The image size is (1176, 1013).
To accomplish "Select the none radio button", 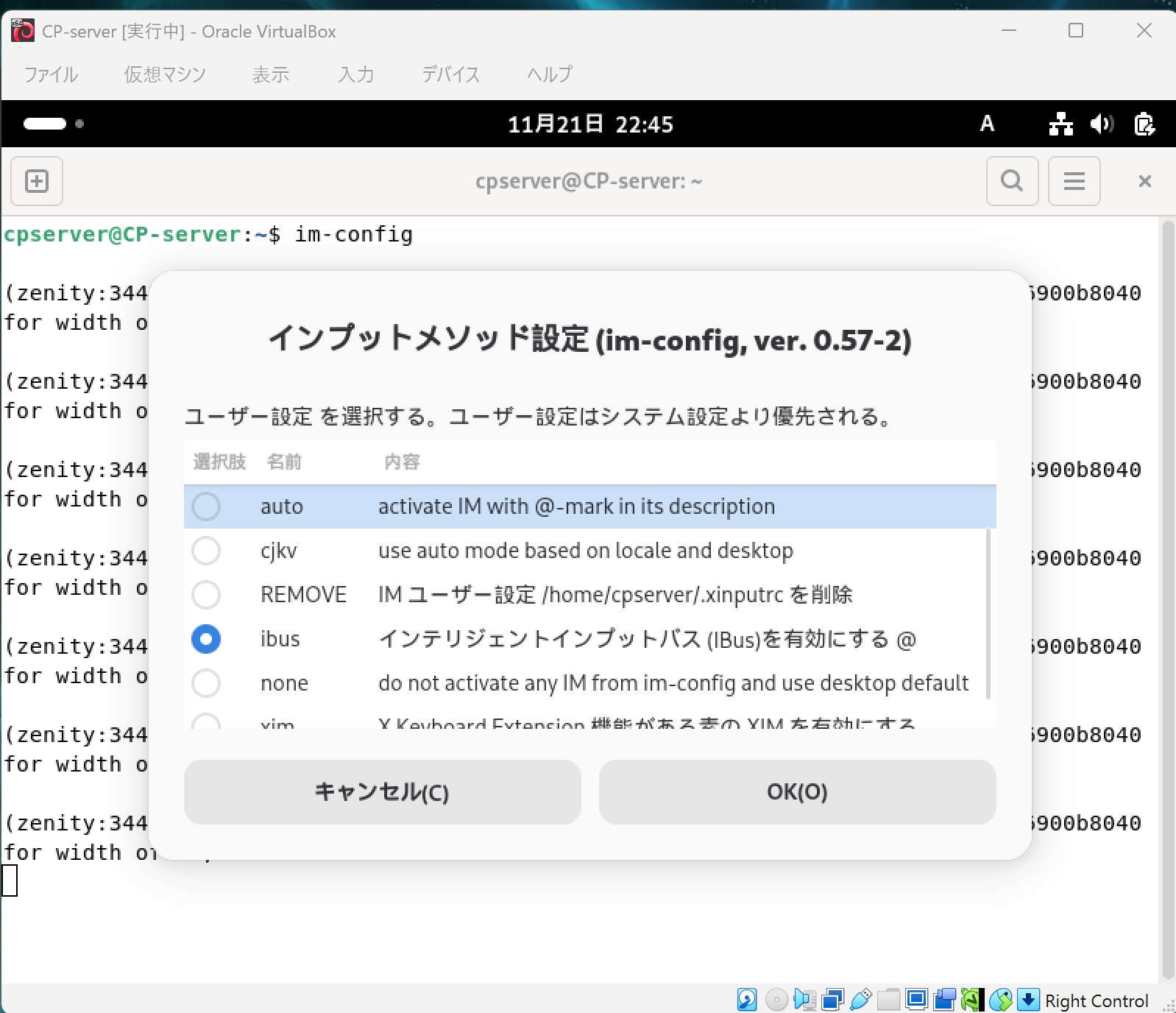I will (206, 683).
